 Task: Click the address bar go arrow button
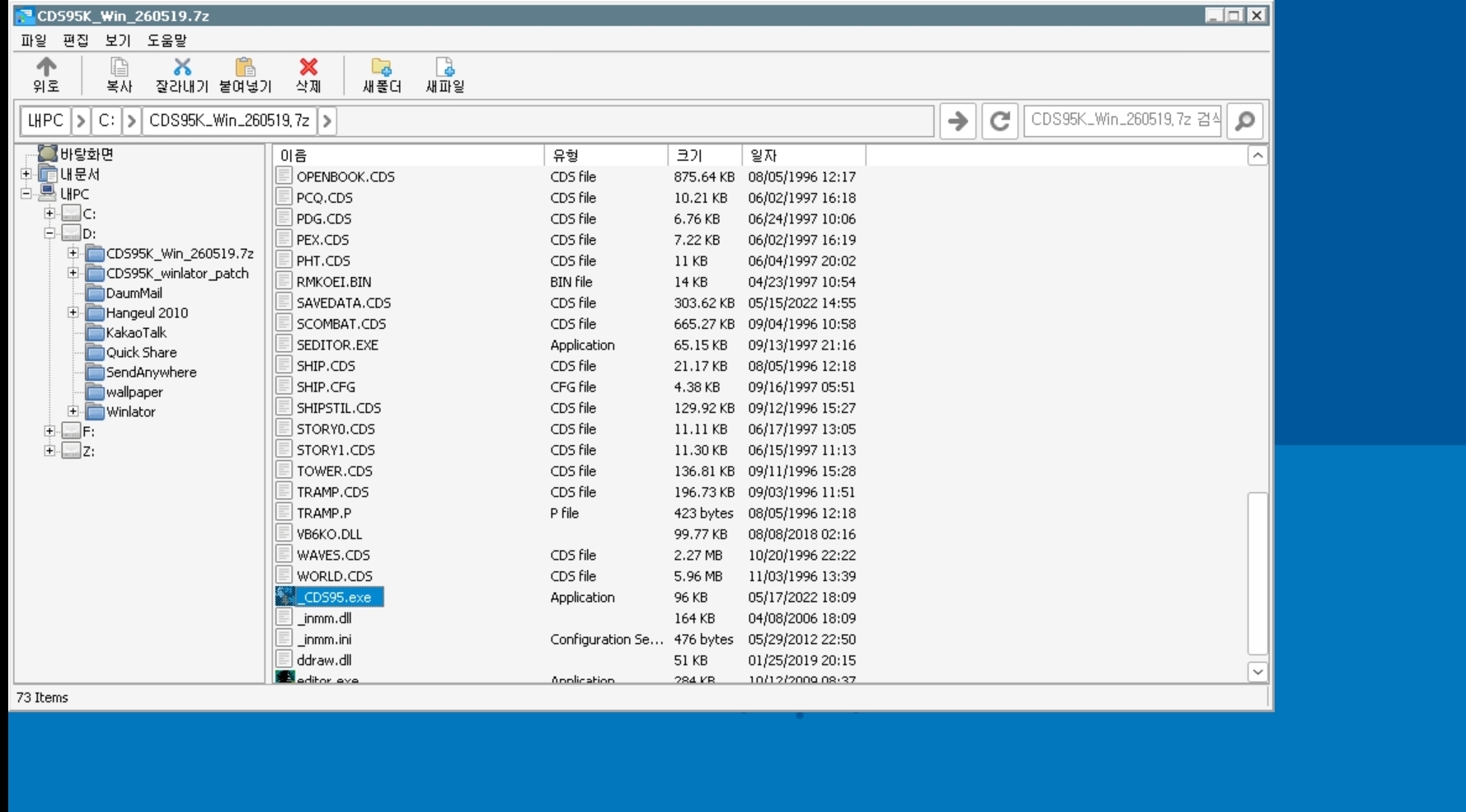957,121
